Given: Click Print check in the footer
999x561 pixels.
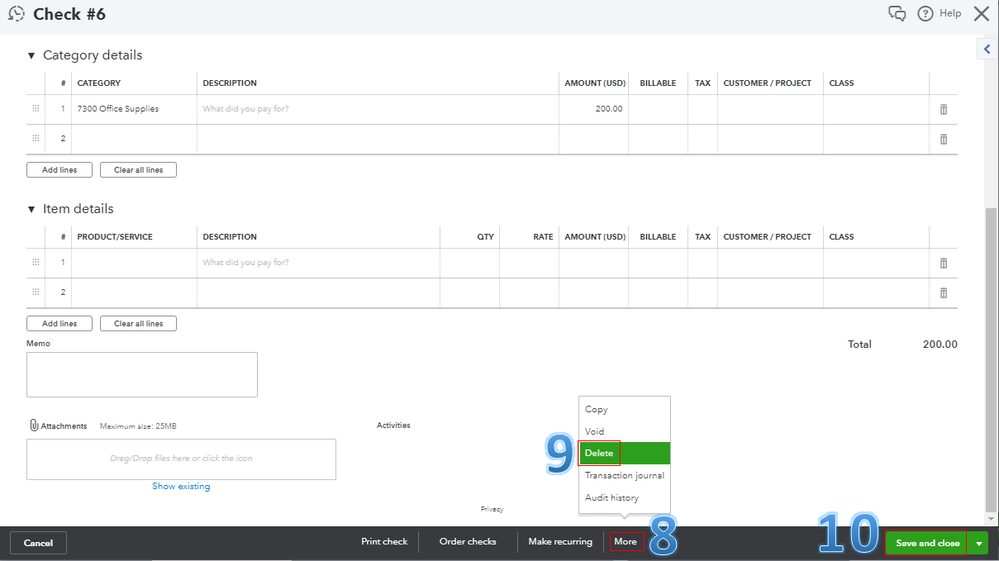Looking at the screenshot, I should [x=384, y=541].
